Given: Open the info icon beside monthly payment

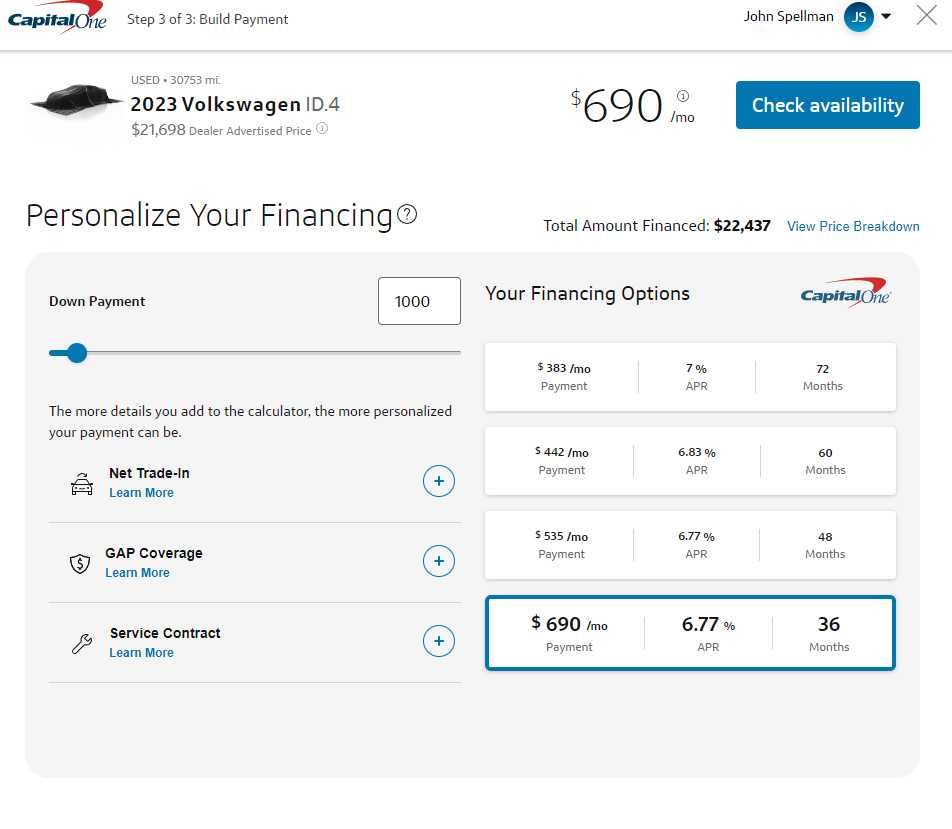Looking at the screenshot, I should pyautogui.click(x=683, y=96).
